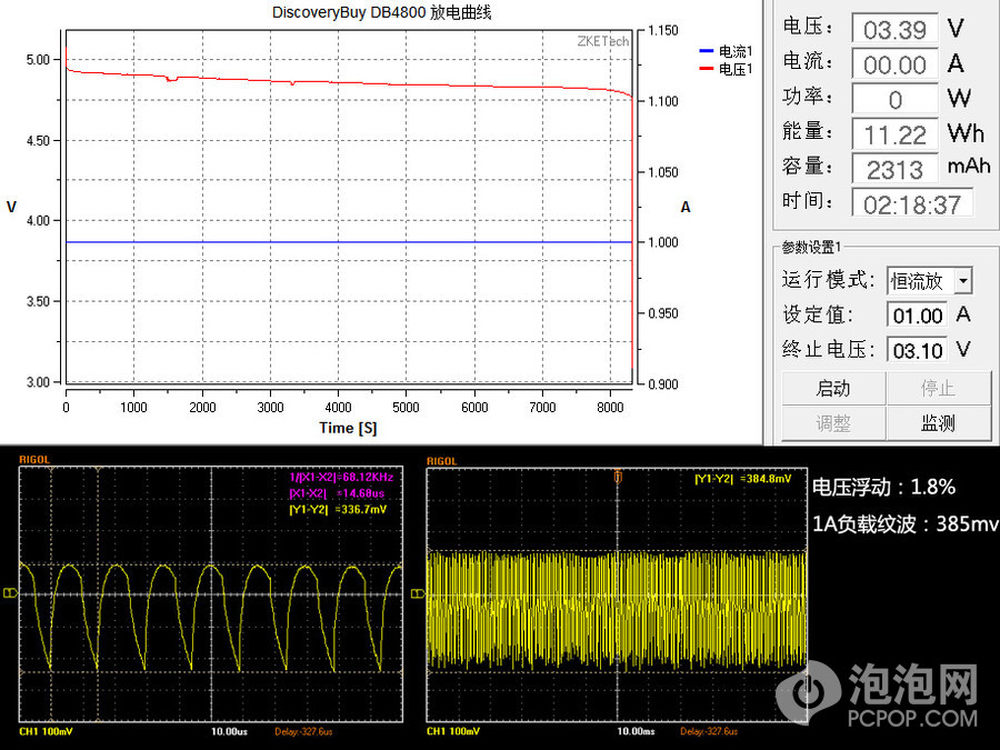Image resolution: width=1000 pixels, height=750 pixels.
Task: Click the 设定值 input field showing 01.00
Action: pos(917,315)
